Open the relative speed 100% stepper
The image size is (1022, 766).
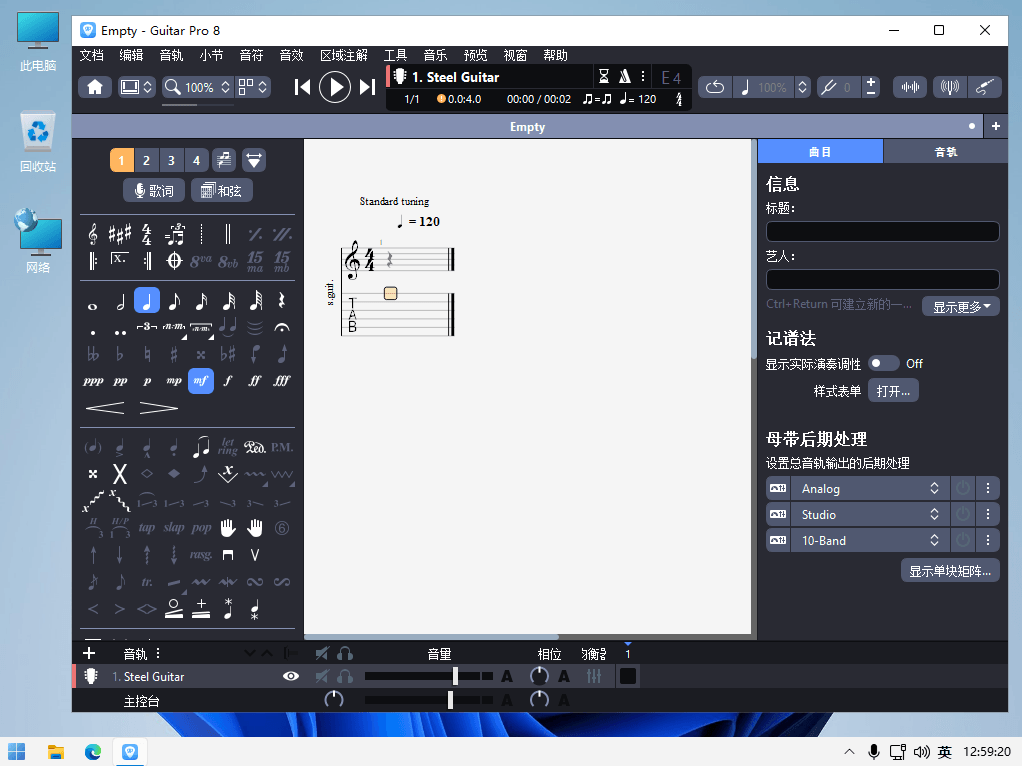pos(802,87)
